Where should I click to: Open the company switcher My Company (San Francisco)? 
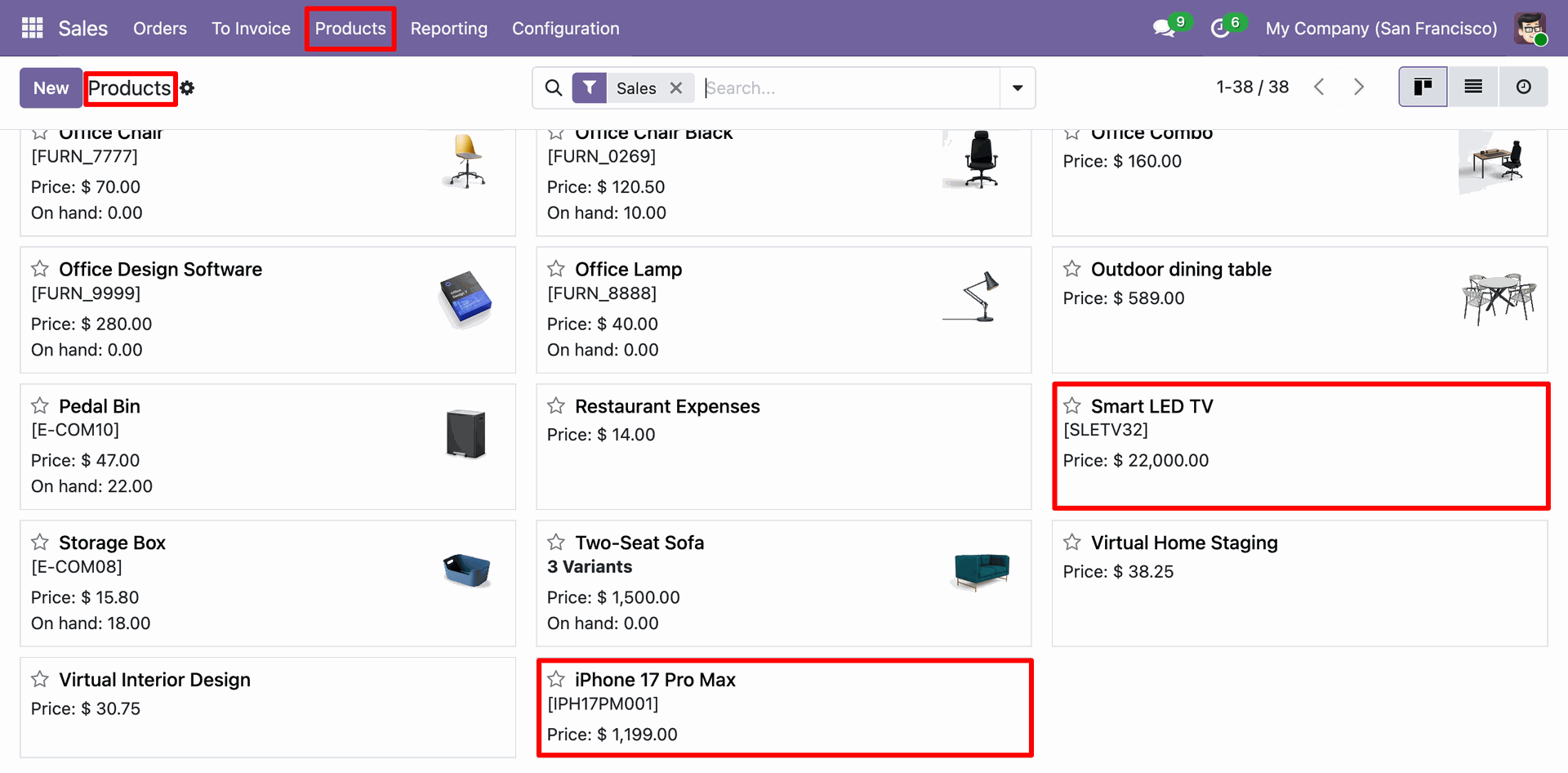(x=1381, y=29)
